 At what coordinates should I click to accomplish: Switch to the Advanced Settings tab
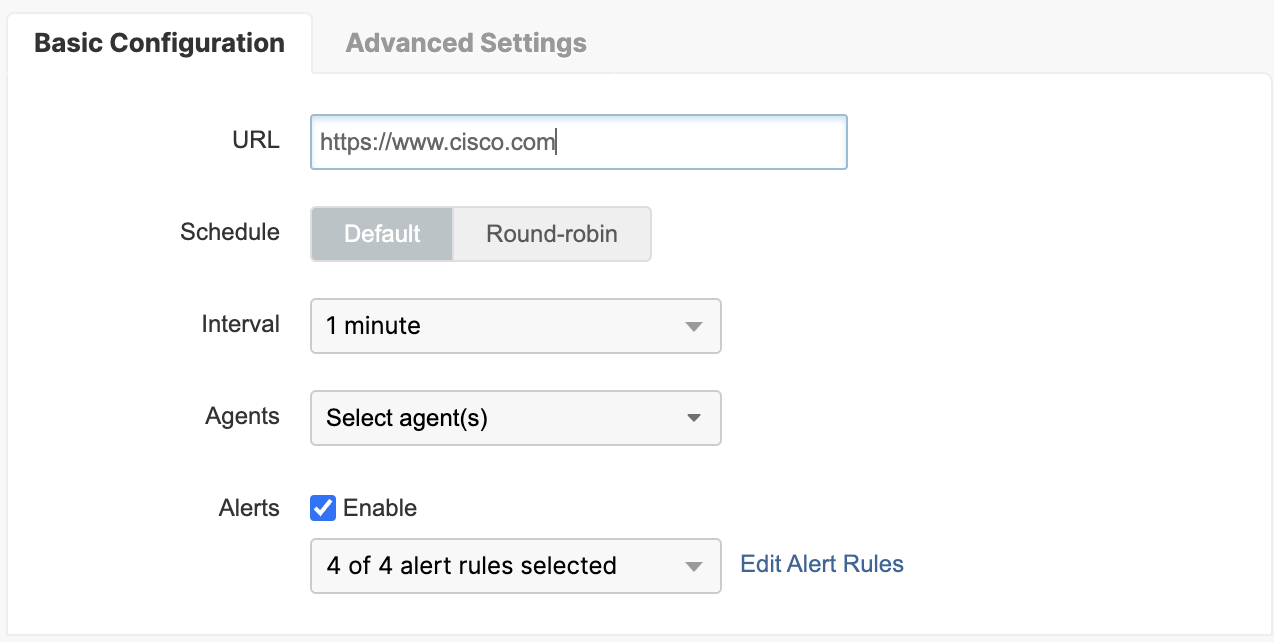point(466,44)
